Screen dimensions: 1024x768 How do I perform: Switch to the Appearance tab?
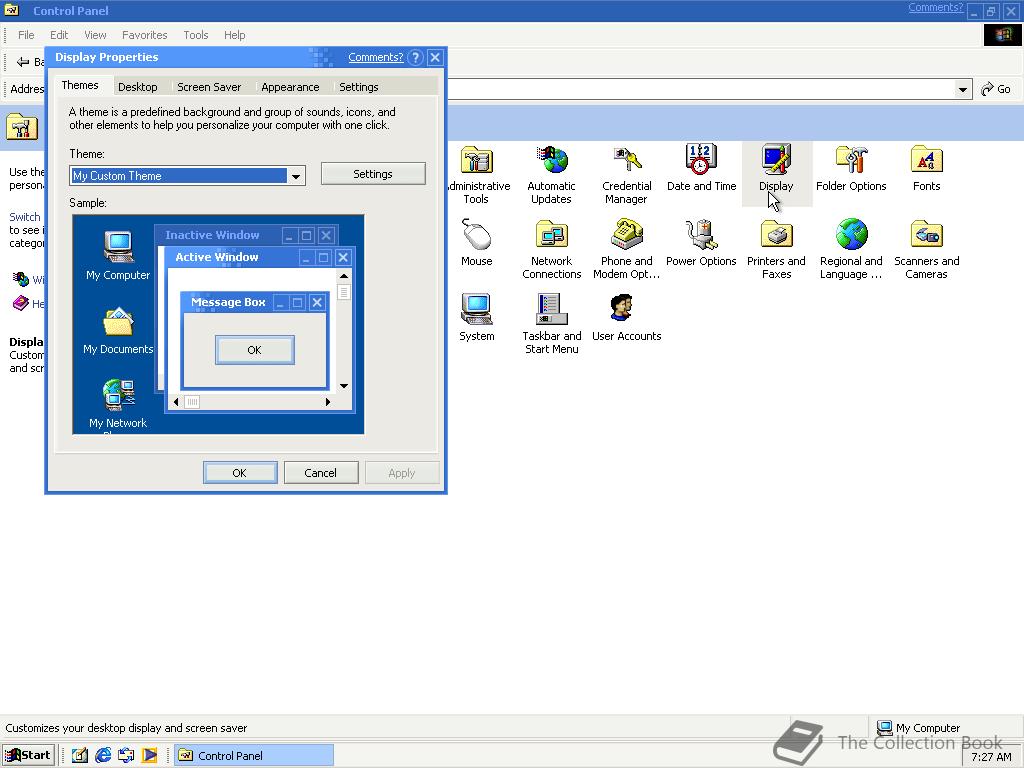click(290, 87)
